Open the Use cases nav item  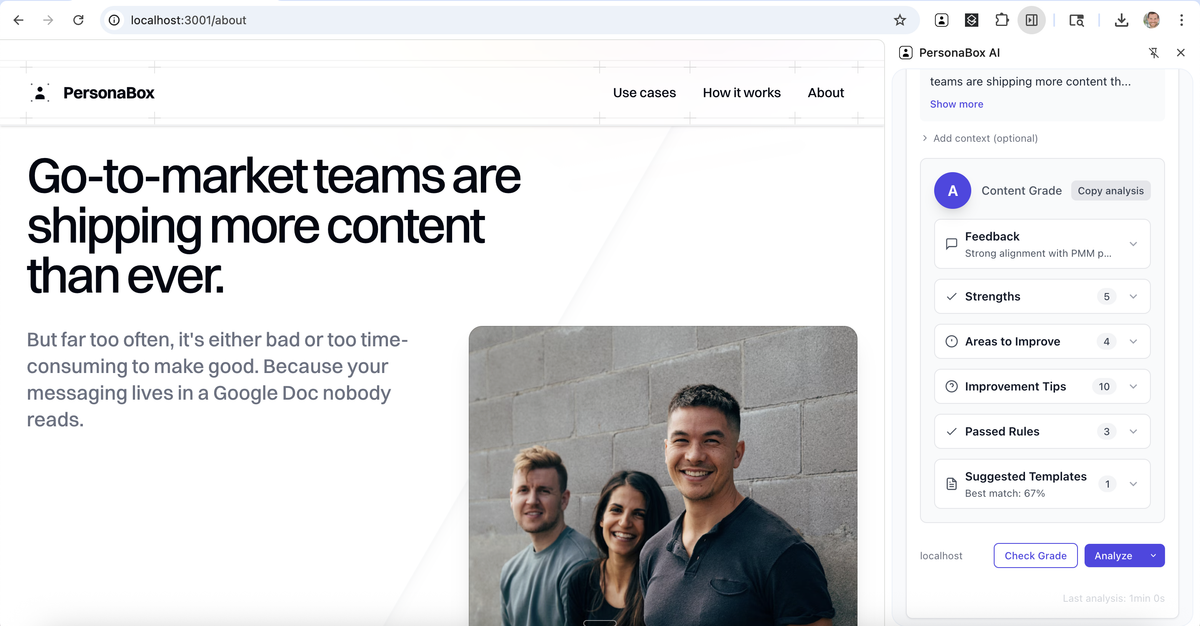644,93
